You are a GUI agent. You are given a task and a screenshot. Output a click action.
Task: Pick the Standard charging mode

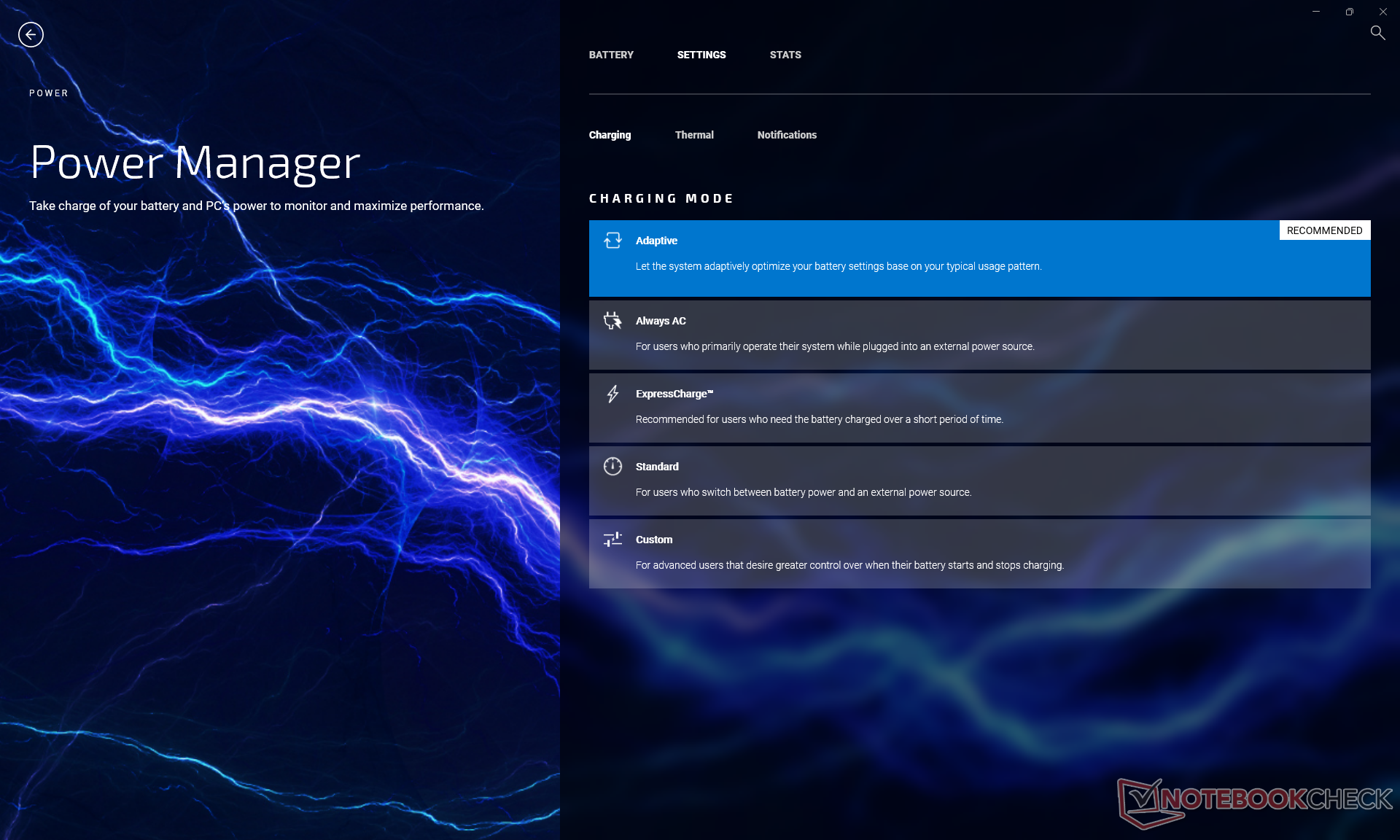coord(657,467)
